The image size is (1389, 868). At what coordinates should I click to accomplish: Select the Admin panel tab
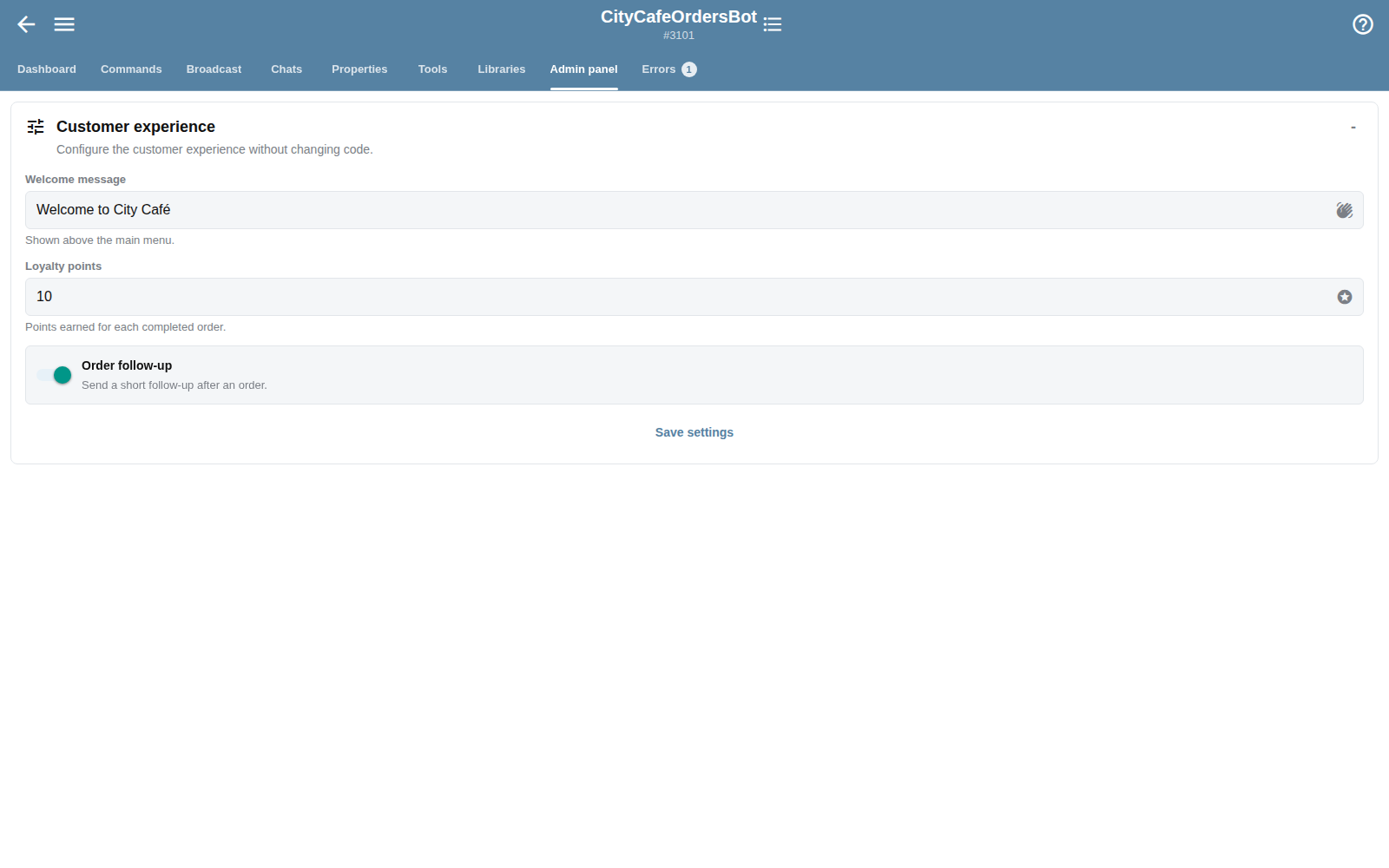tap(583, 69)
